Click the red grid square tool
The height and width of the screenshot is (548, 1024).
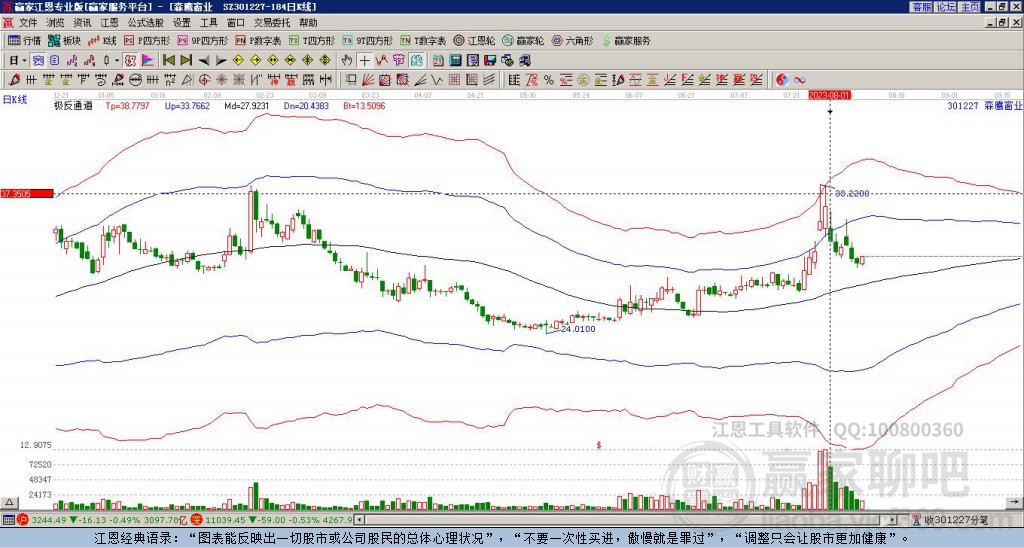453,80
